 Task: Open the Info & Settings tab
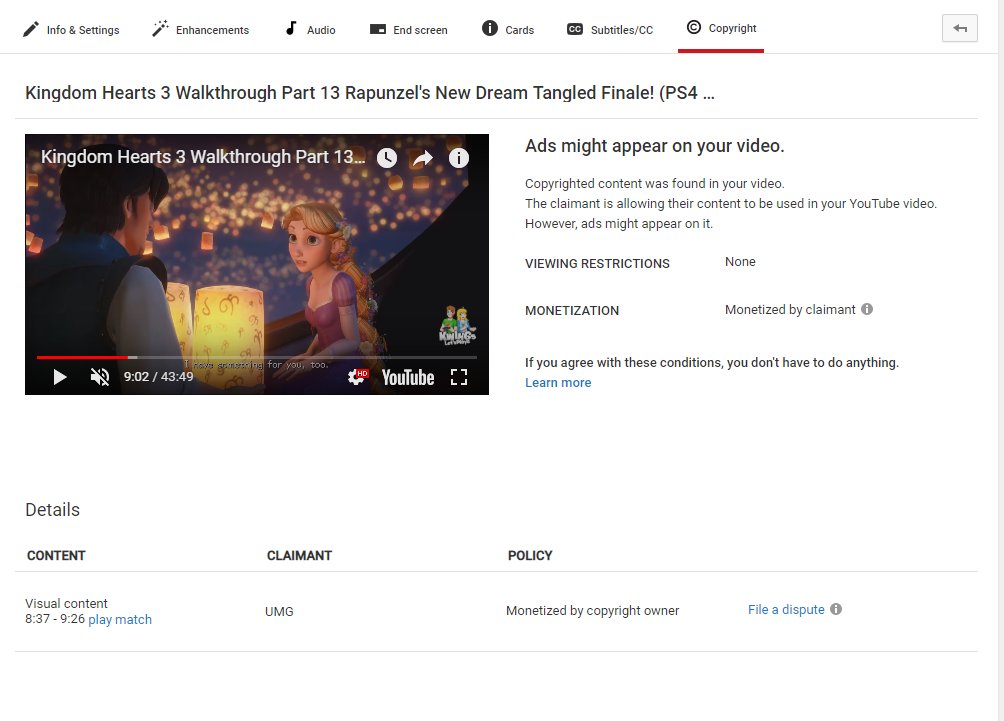click(x=71, y=29)
